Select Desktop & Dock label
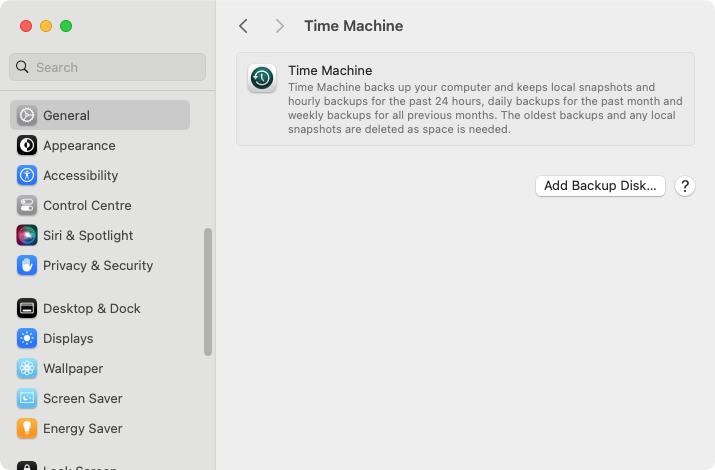 point(92,309)
